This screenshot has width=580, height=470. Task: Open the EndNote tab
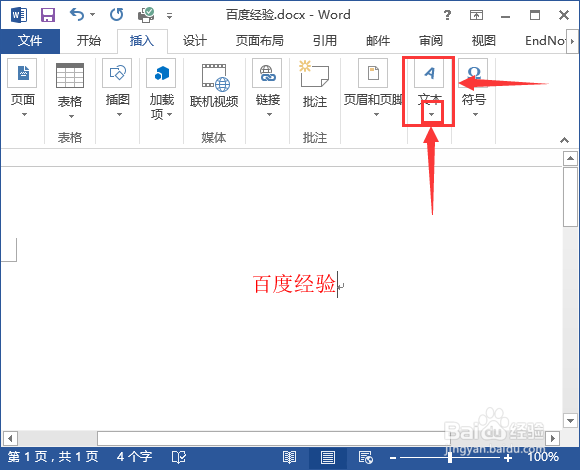tap(545, 41)
